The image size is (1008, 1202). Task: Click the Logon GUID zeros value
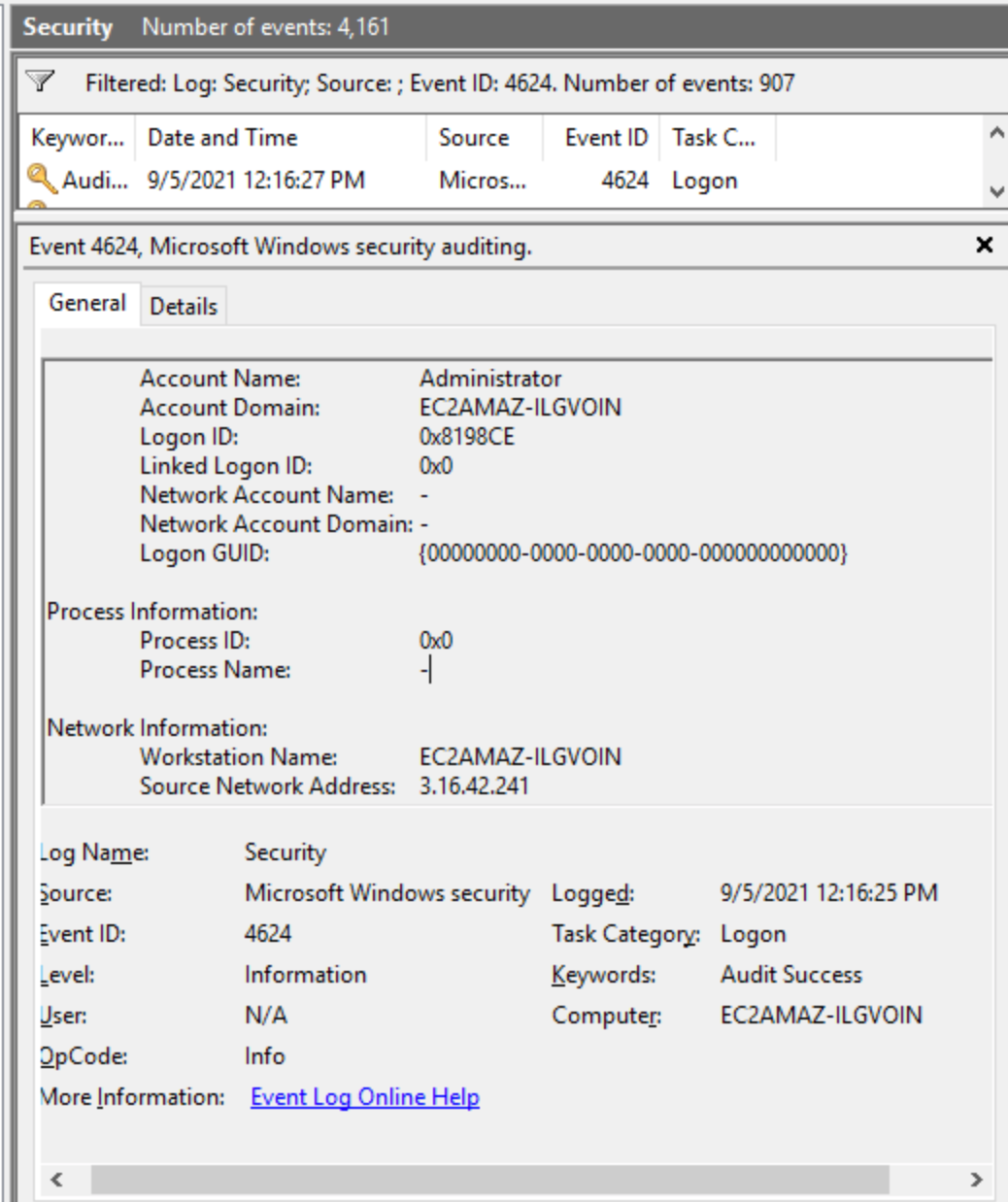point(633,553)
